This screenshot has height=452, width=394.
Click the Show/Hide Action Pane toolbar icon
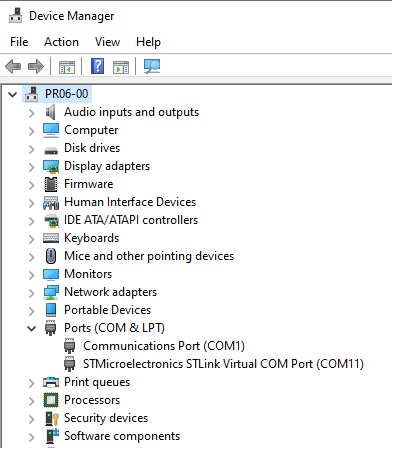tap(121, 67)
